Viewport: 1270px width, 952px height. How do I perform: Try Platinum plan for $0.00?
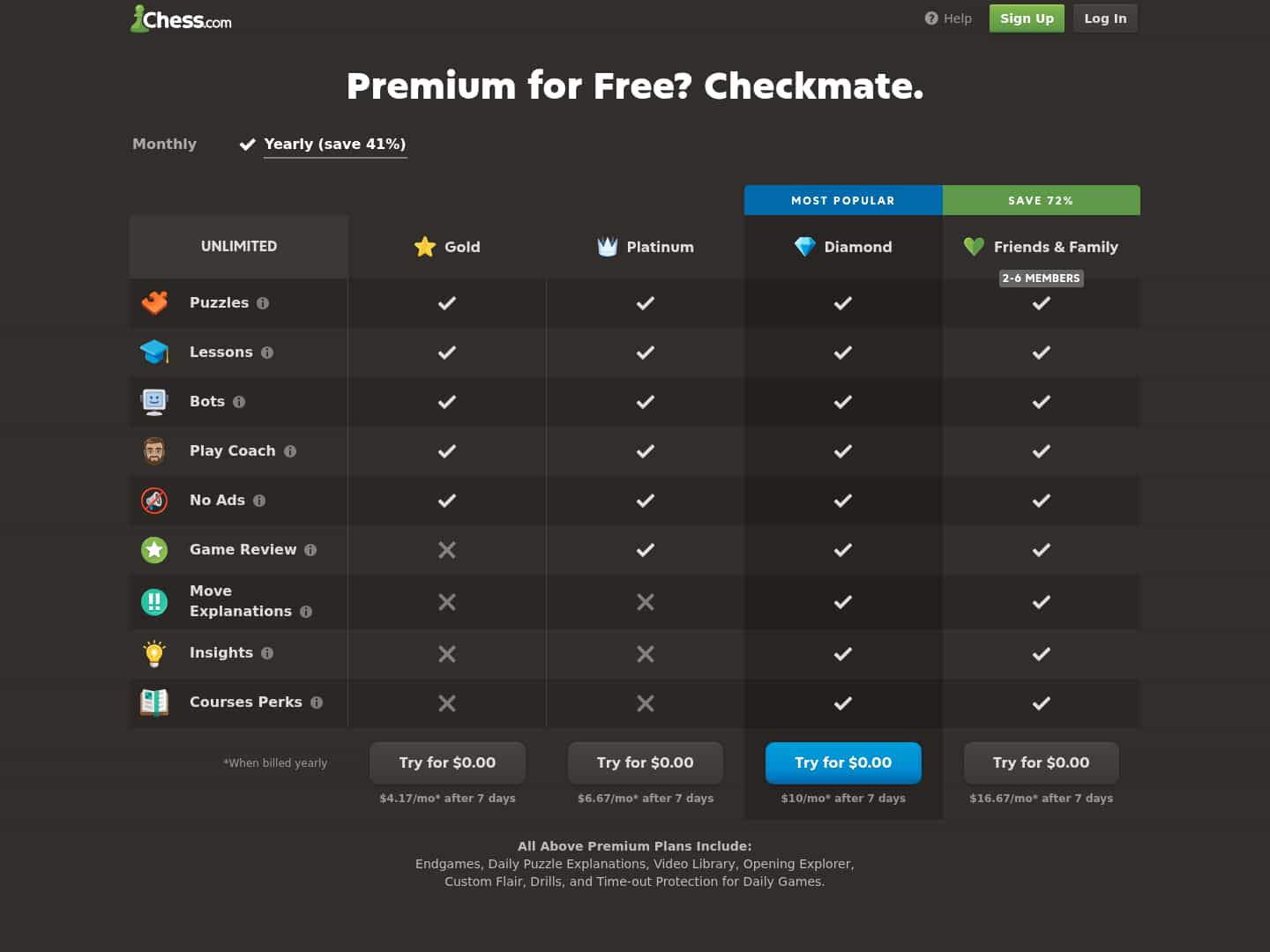click(x=645, y=762)
